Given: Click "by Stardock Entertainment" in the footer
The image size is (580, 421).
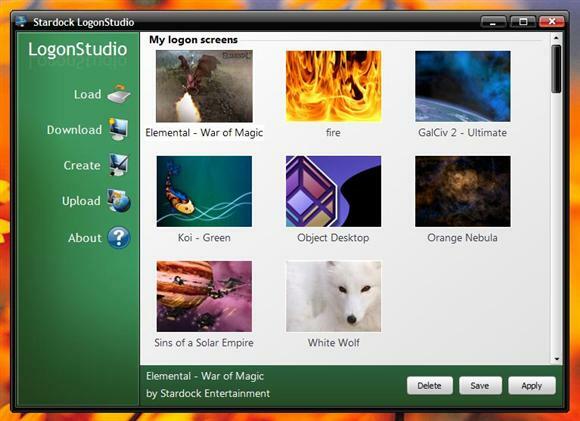Looking at the screenshot, I should click(x=208, y=393).
